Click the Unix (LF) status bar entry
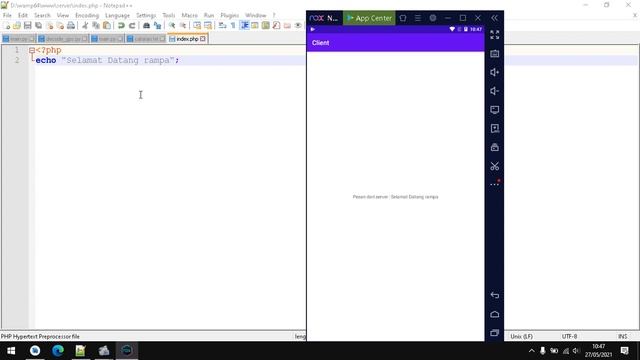 click(522, 336)
